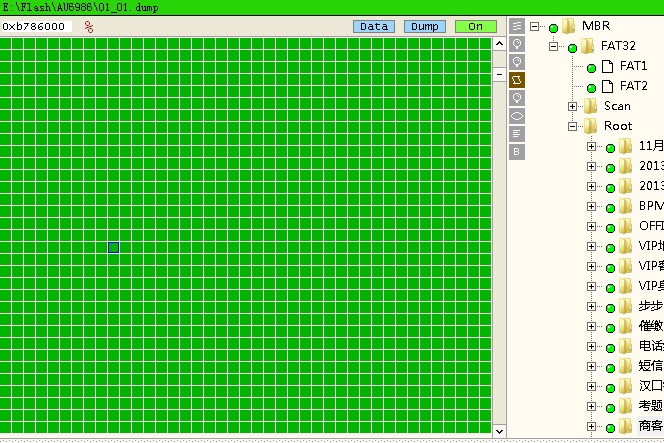
Task: Toggle green status dot next to FAT2
Action: (591, 87)
